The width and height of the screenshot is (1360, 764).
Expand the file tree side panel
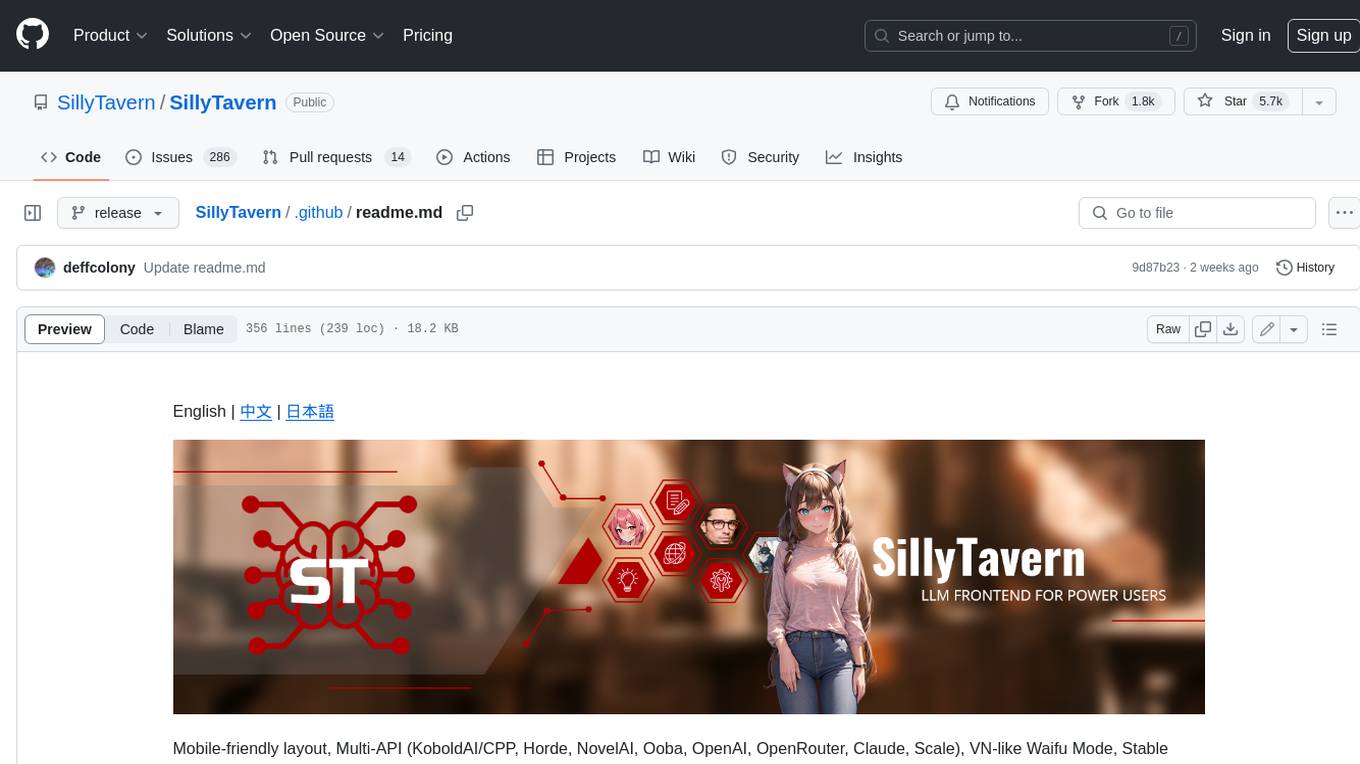[33, 213]
